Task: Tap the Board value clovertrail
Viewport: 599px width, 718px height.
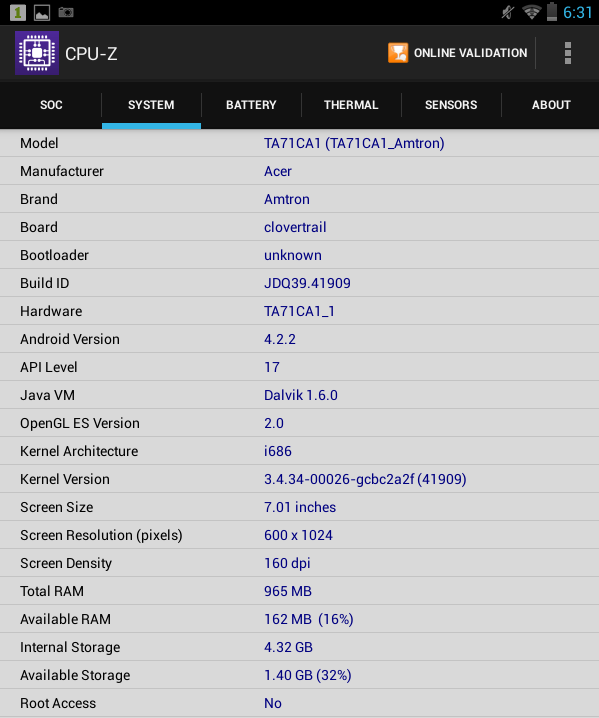Action: 295,227
